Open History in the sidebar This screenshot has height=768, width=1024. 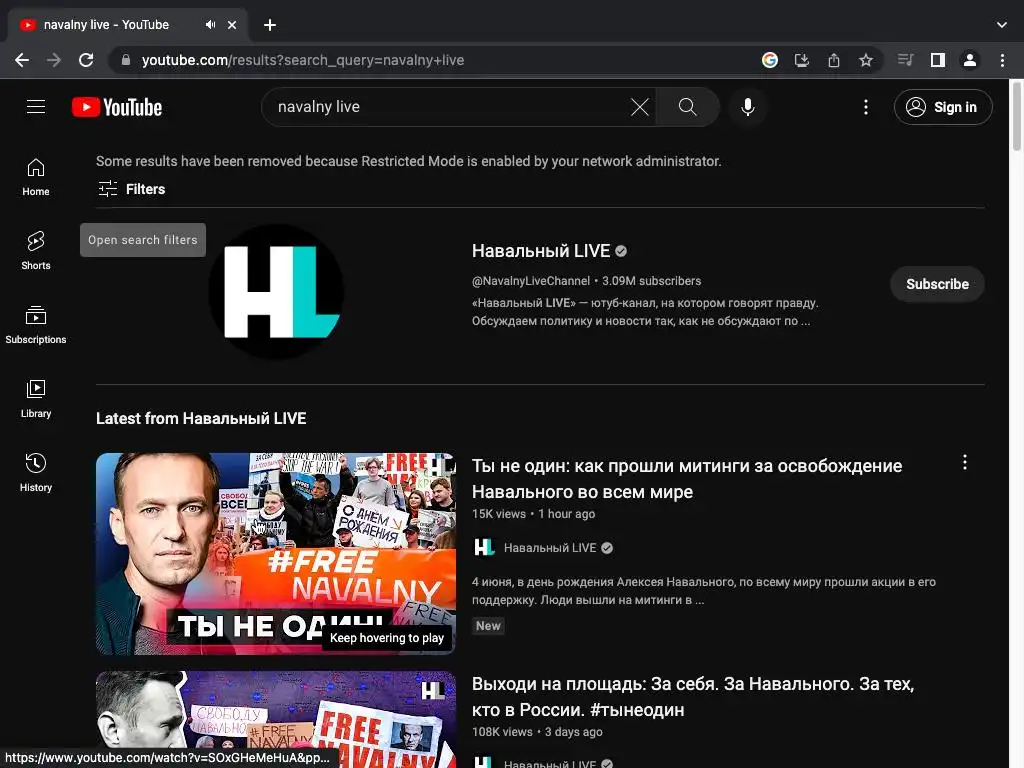[36, 473]
